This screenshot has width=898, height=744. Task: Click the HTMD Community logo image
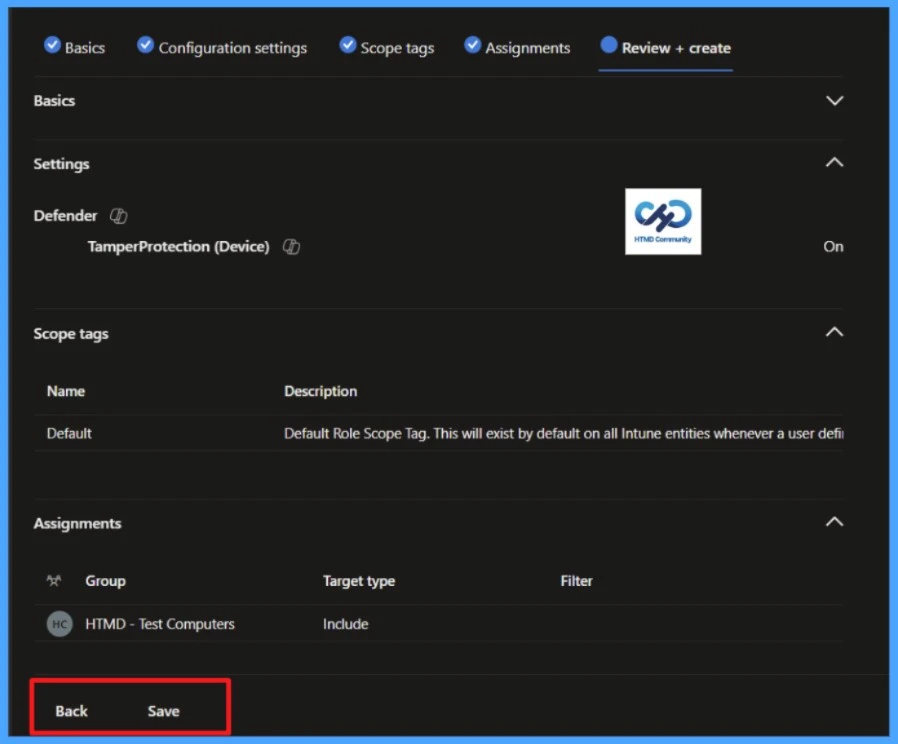pos(662,221)
